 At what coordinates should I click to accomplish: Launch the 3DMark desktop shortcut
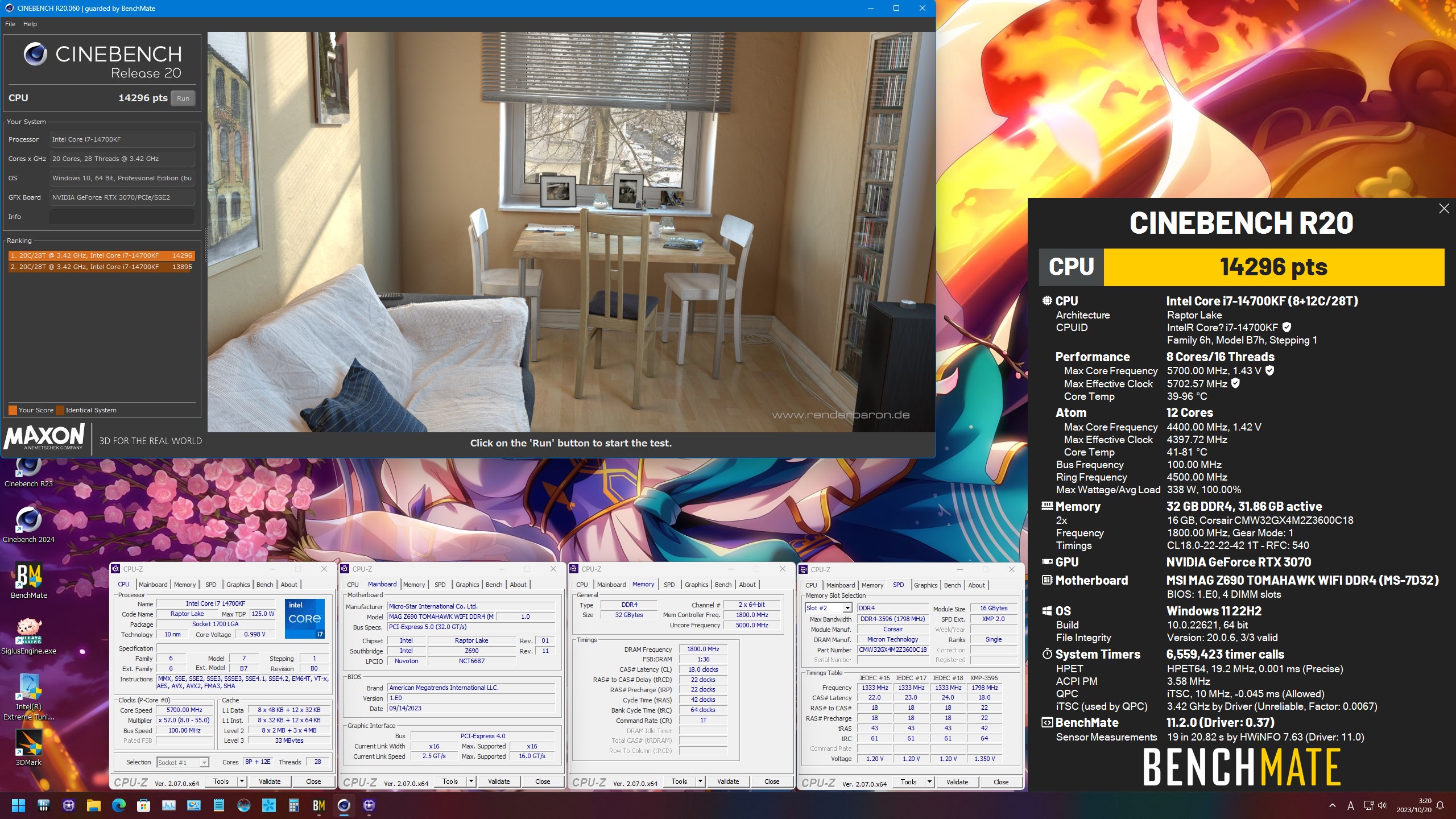click(28, 747)
